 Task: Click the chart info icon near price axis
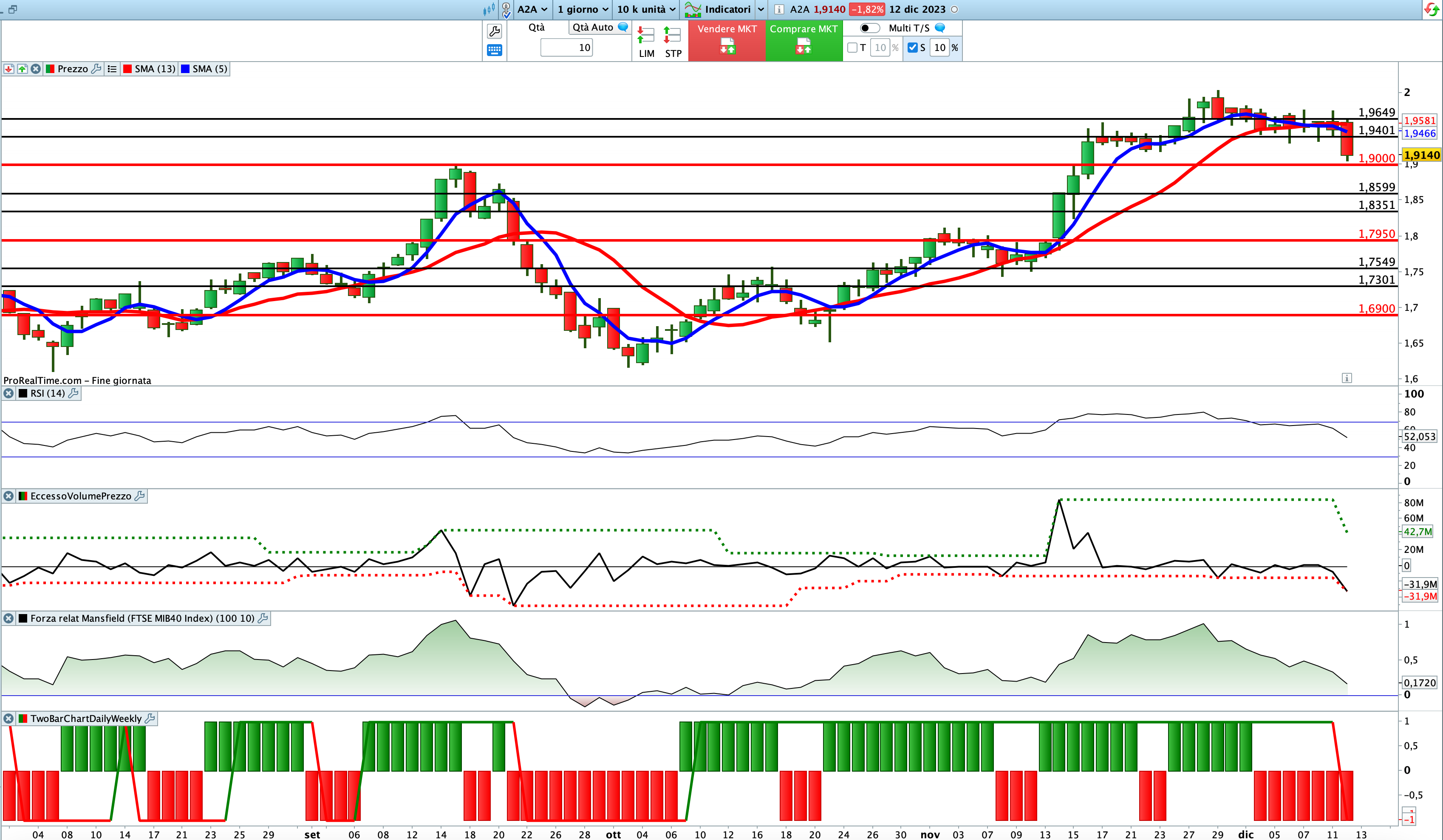point(1347,378)
